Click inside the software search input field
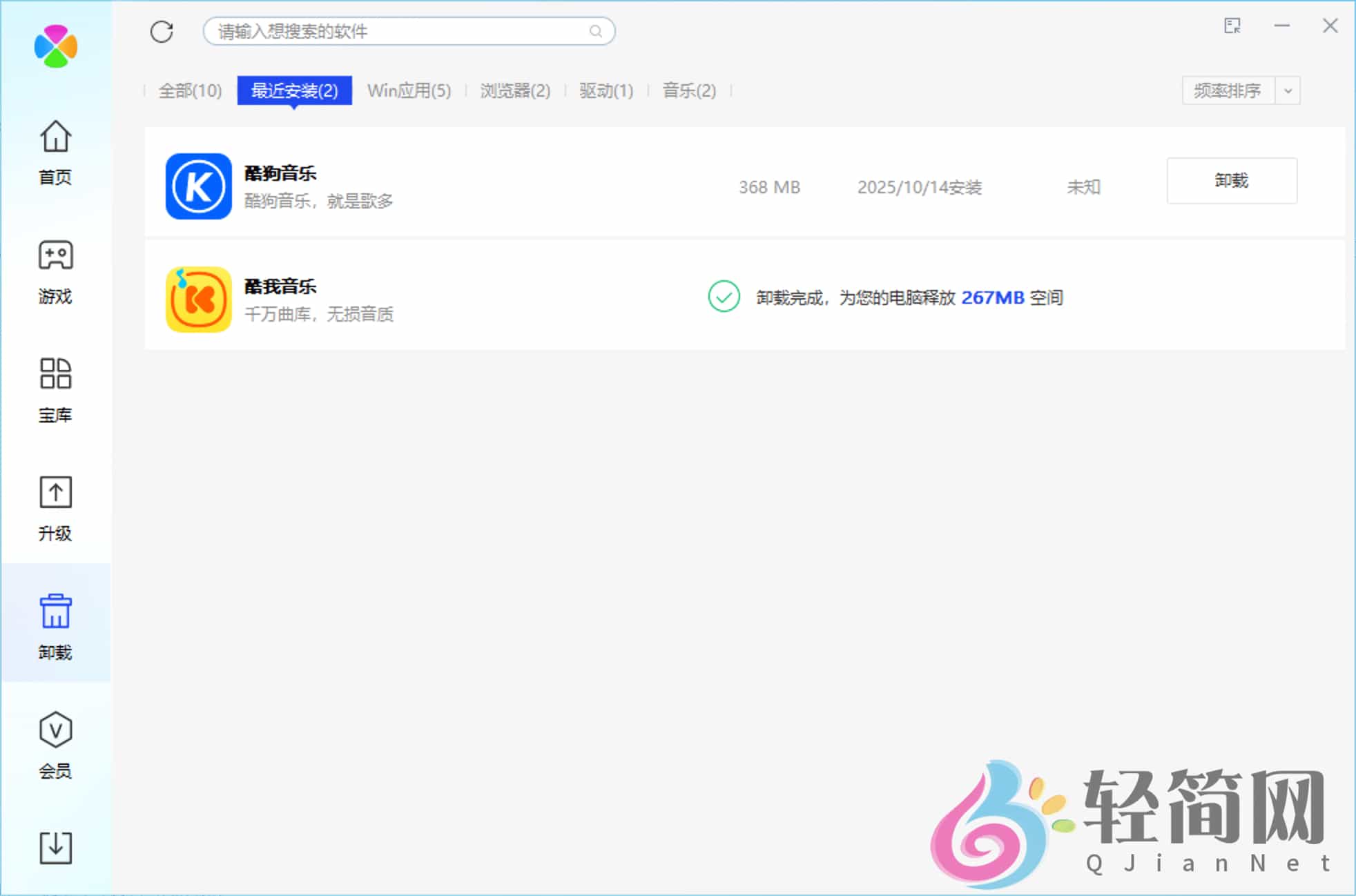 [387, 31]
